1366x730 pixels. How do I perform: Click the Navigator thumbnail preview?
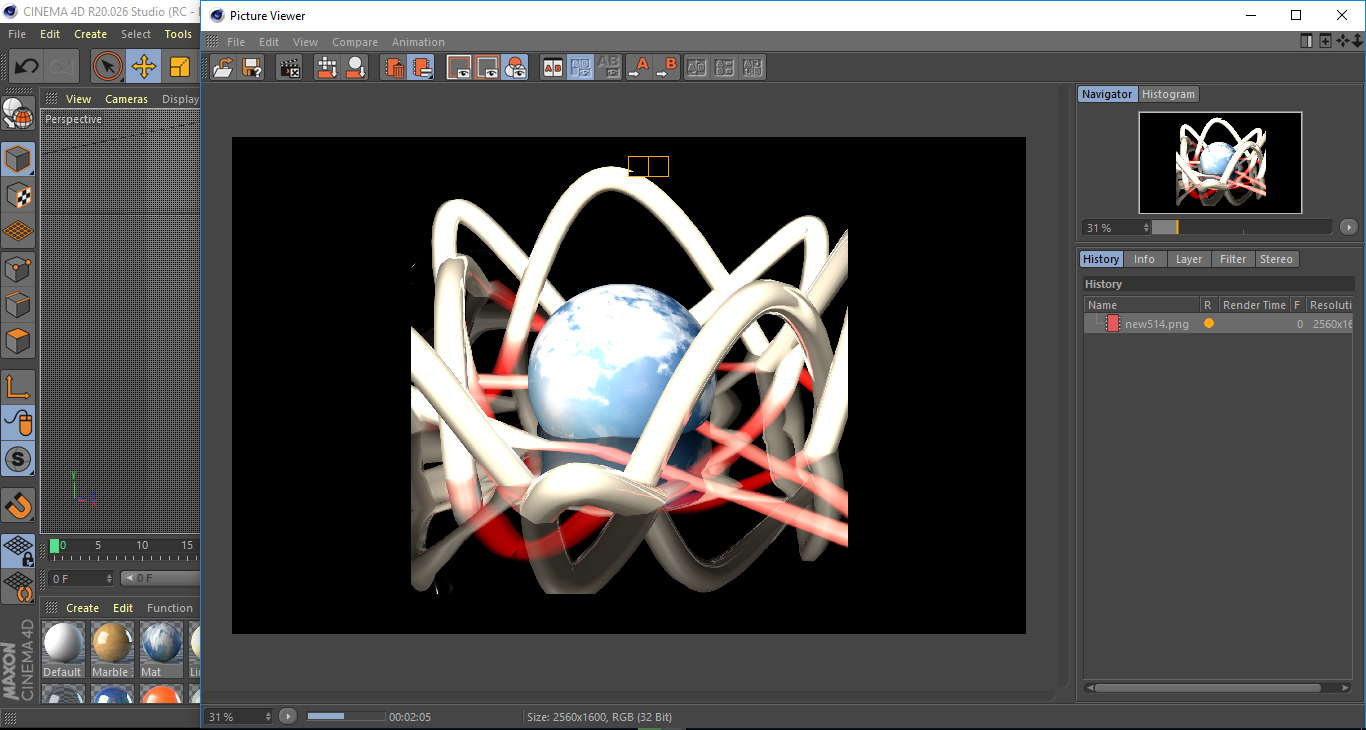(1220, 162)
